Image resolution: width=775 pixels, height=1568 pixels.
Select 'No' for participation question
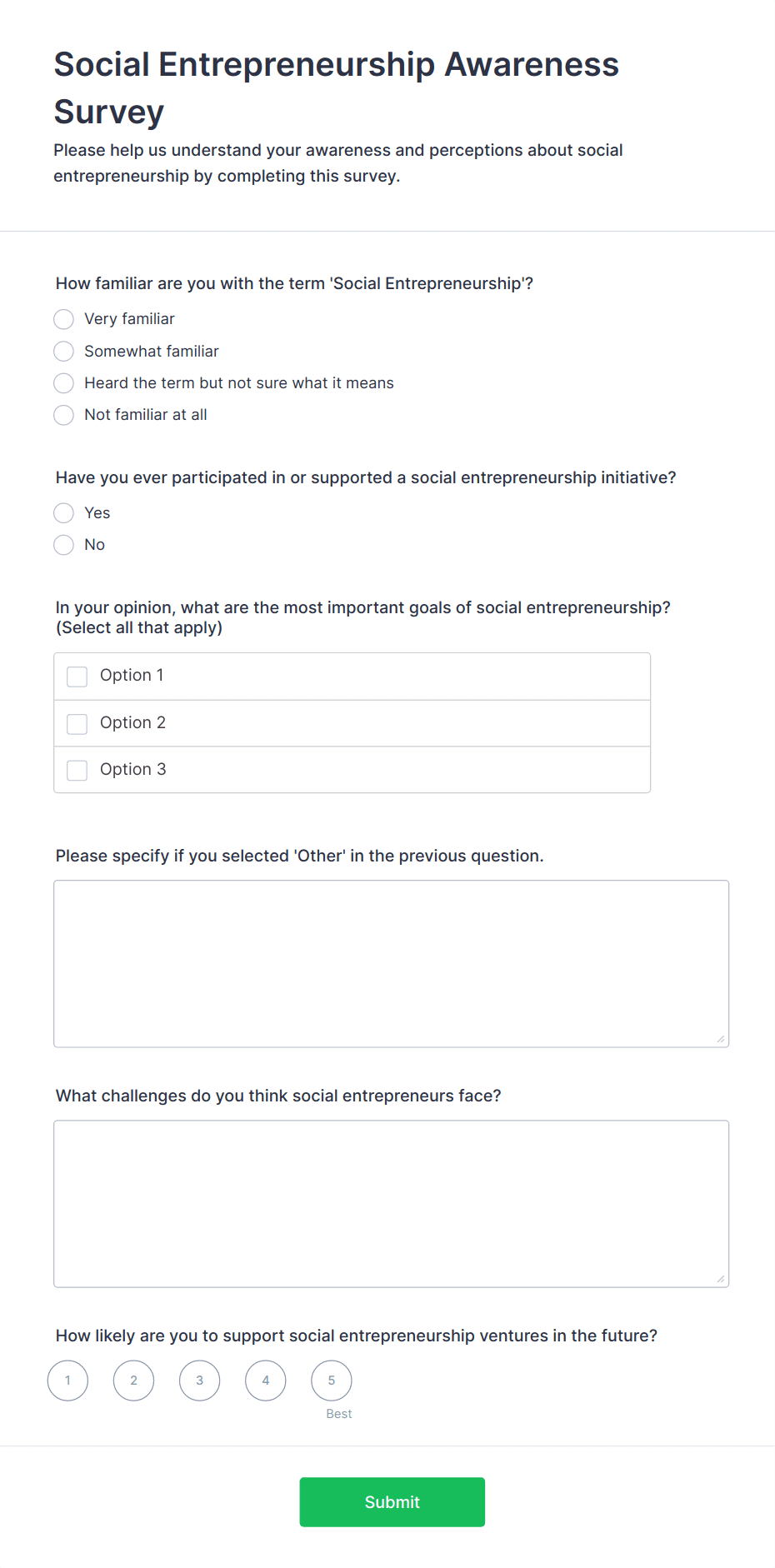tap(64, 545)
